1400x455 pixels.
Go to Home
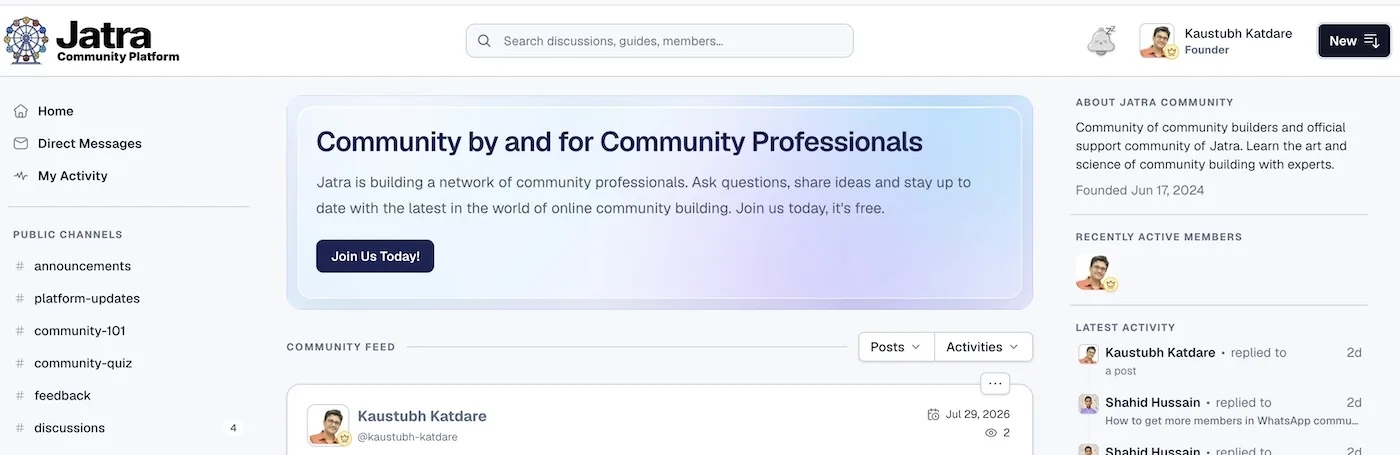[x=56, y=111]
